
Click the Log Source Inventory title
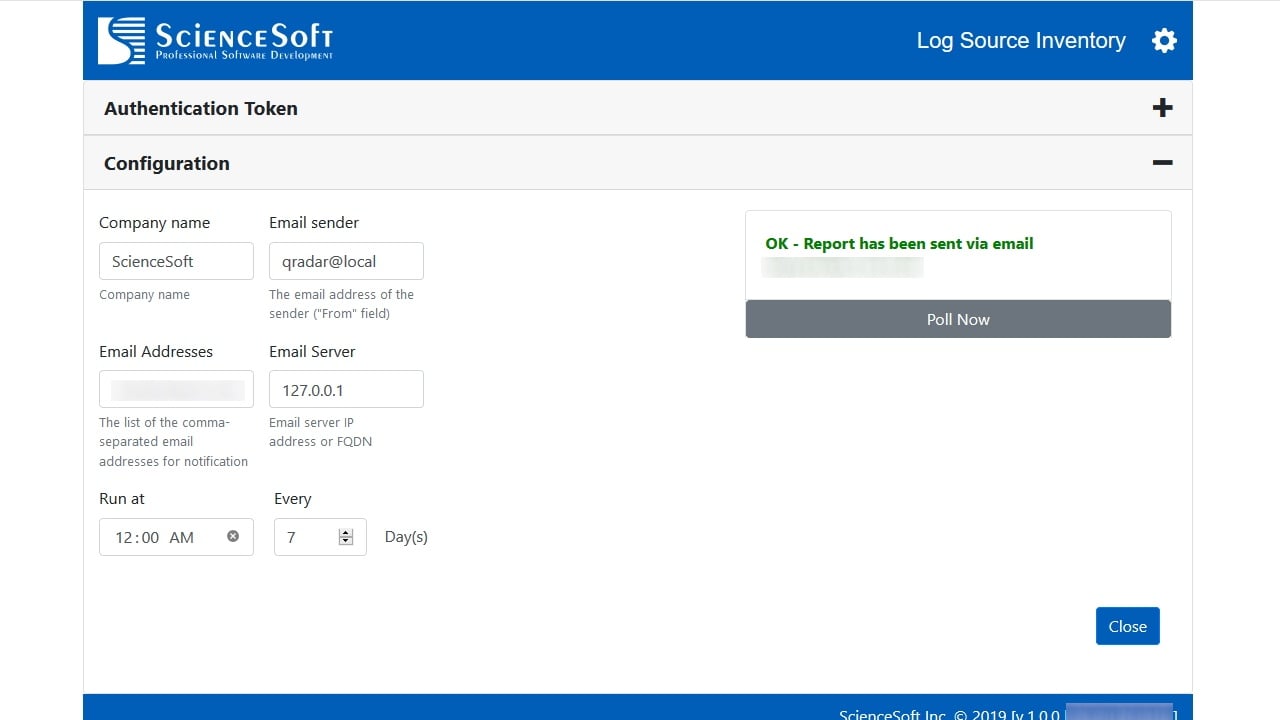pos(1021,41)
